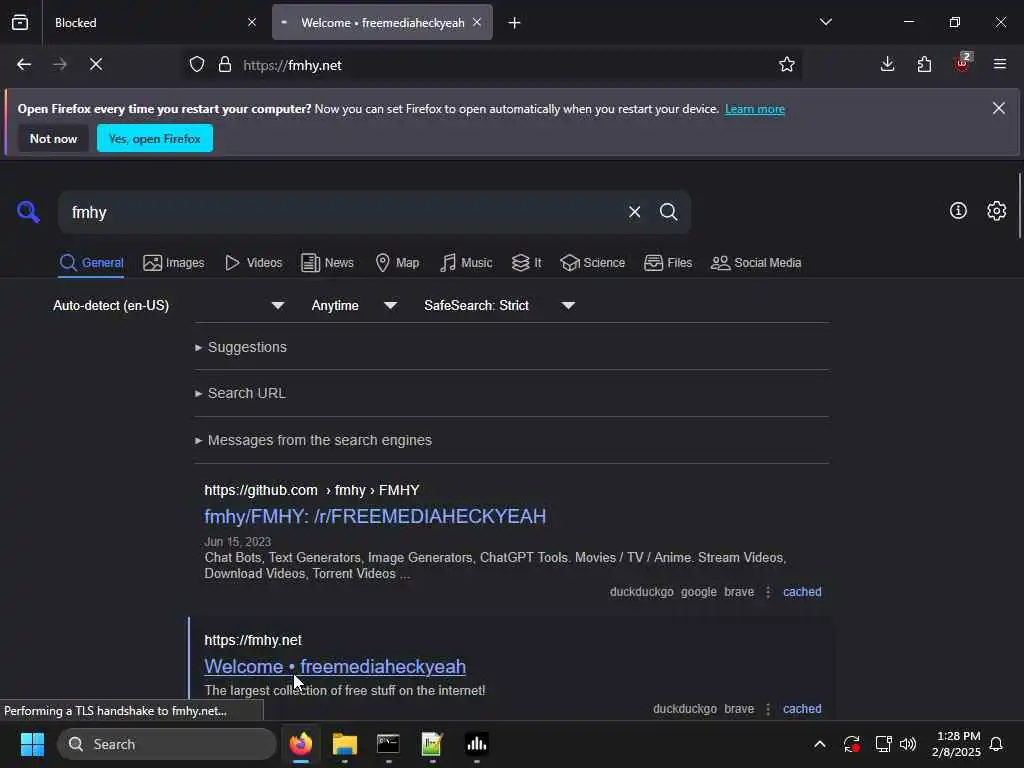Clear the fmhy search query

(x=634, y=212)
